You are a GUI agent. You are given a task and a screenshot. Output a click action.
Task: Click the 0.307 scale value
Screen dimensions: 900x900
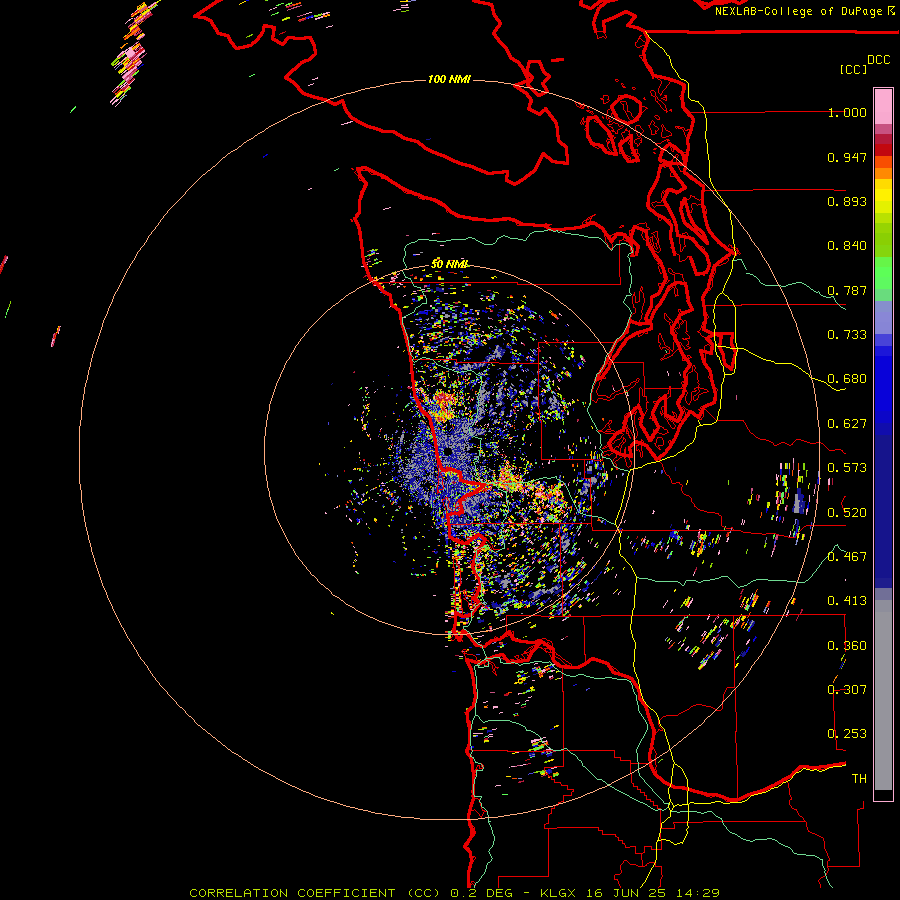[x=847, y=689]
